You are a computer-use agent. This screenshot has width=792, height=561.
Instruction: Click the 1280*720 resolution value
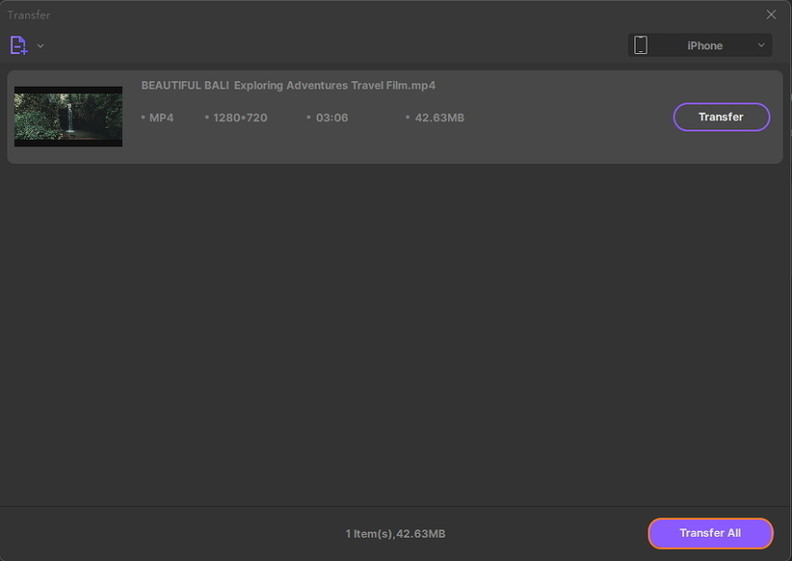coord(240,118)
